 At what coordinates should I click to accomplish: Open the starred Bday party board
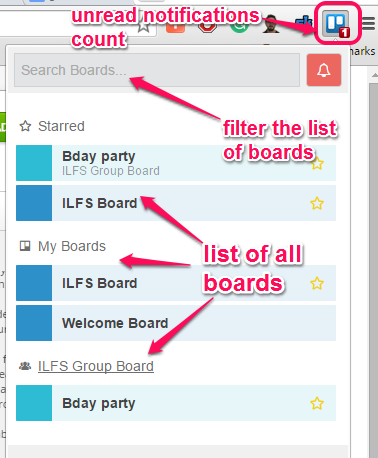pos(176,163)
